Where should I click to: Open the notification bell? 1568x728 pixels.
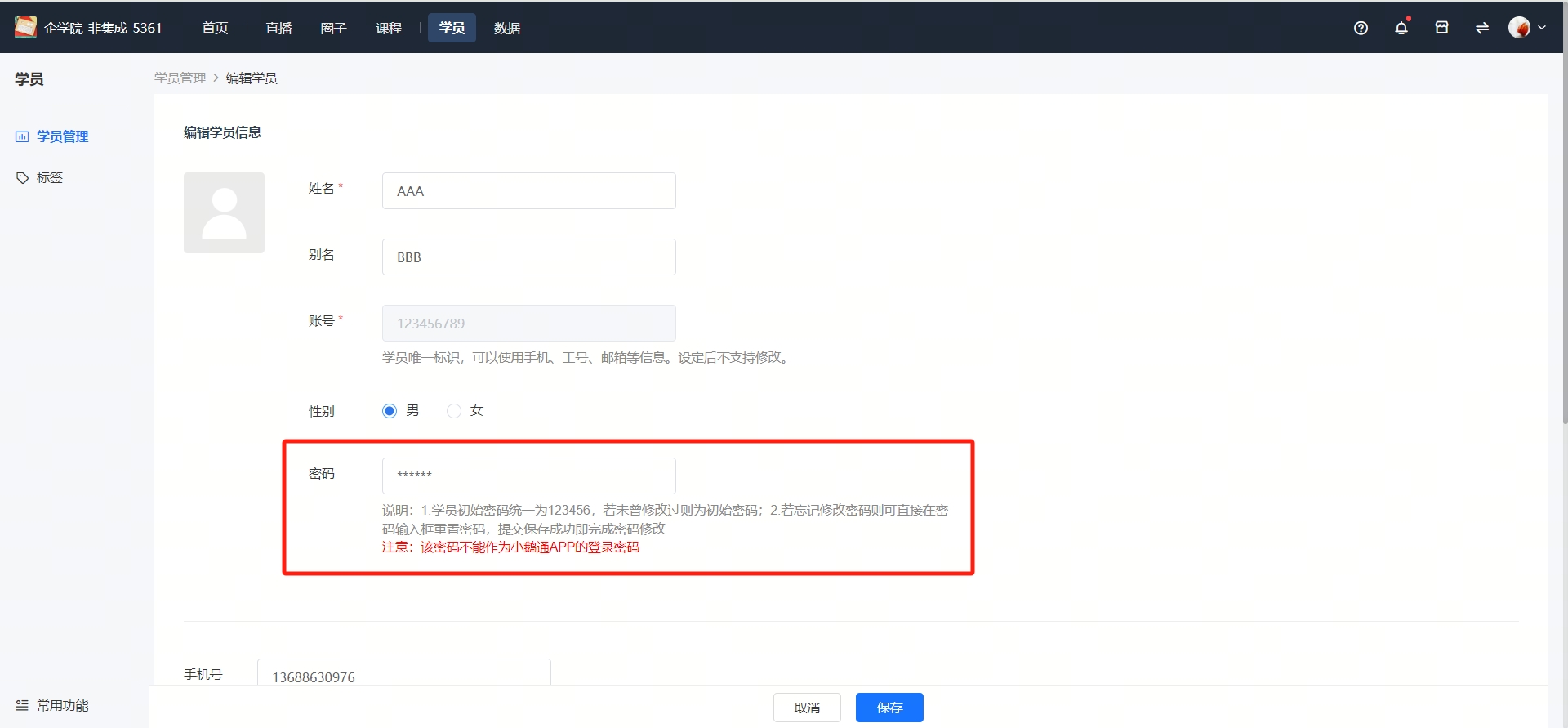coord(1401,28)
